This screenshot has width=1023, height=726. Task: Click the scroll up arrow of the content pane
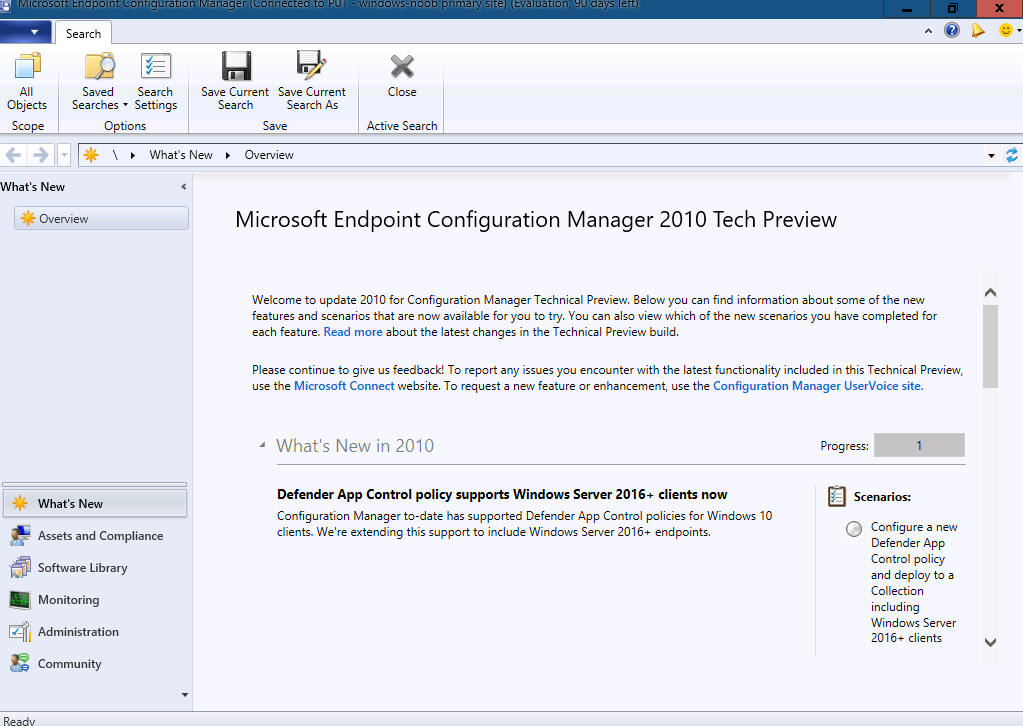pos(990,293)
